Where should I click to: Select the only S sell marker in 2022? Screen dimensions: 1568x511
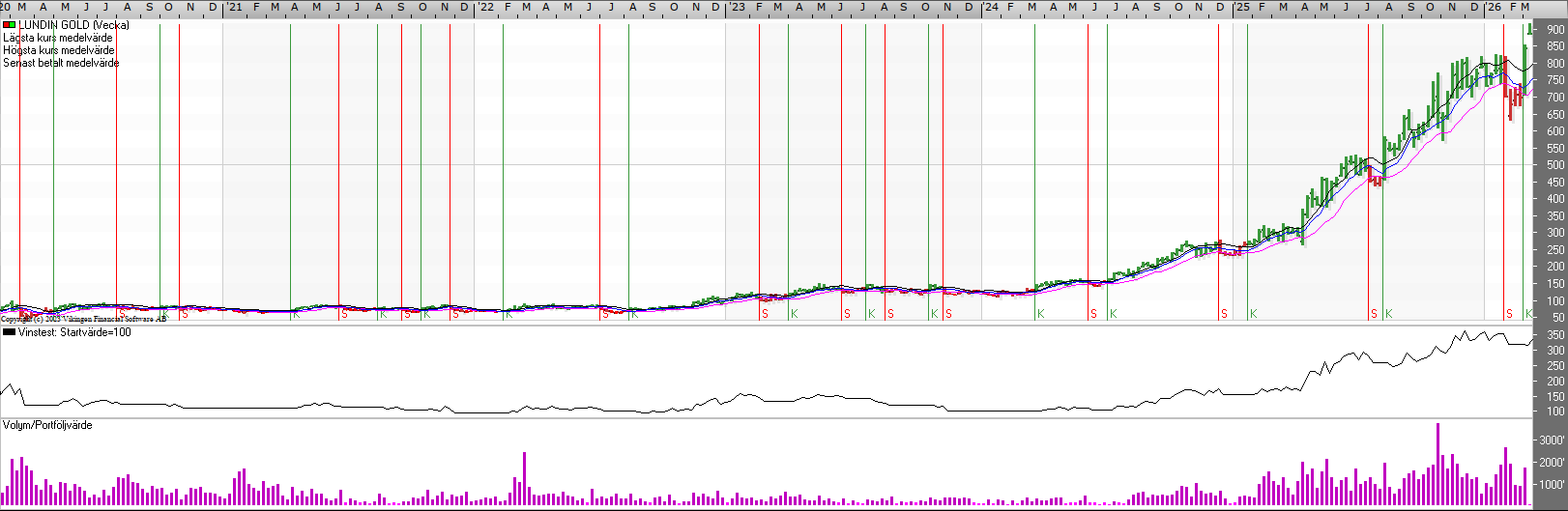pyautogui.click(x=605, y=314)
